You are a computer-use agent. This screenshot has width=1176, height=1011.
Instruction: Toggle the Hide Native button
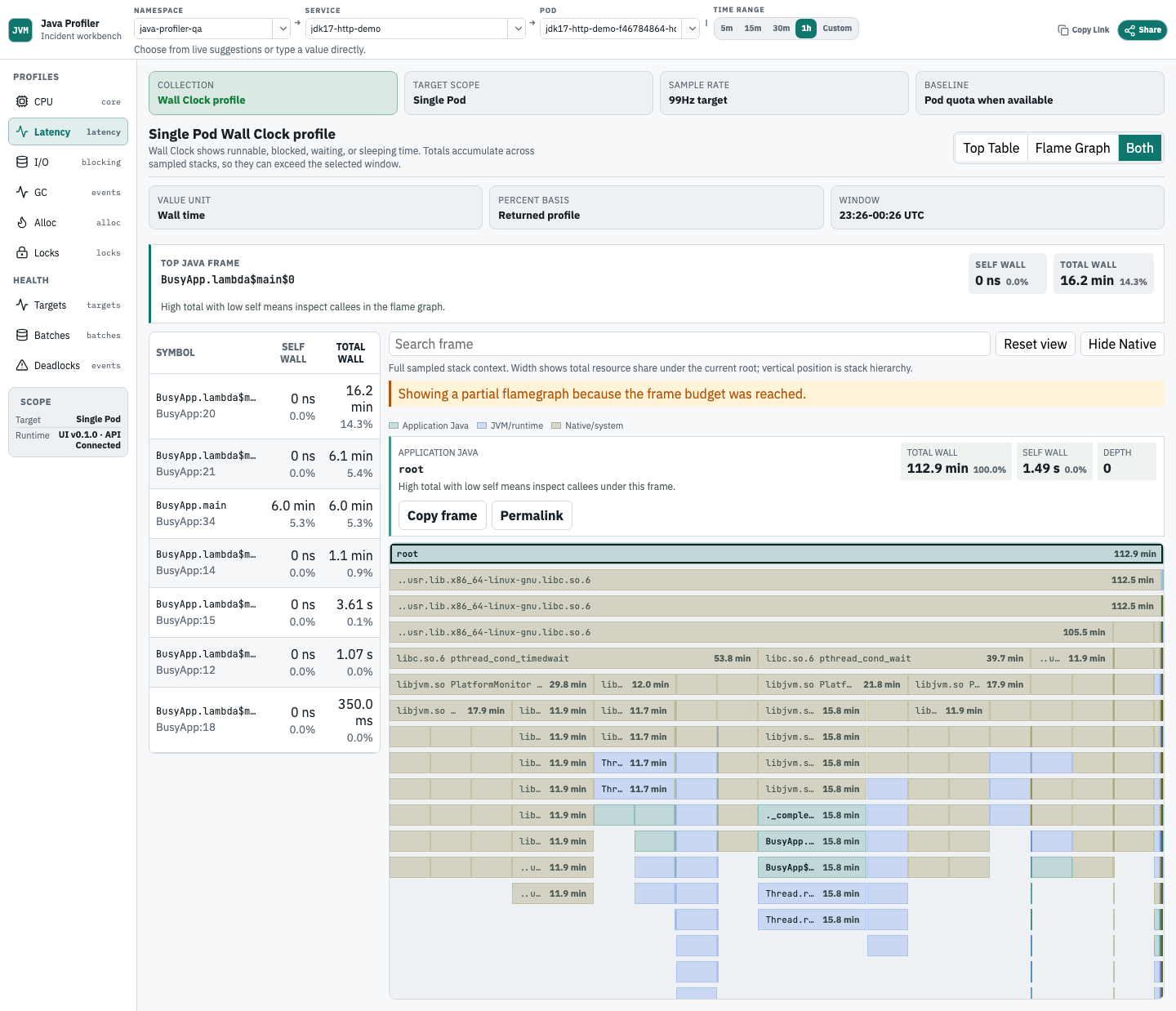click(x=1122, y=344)
